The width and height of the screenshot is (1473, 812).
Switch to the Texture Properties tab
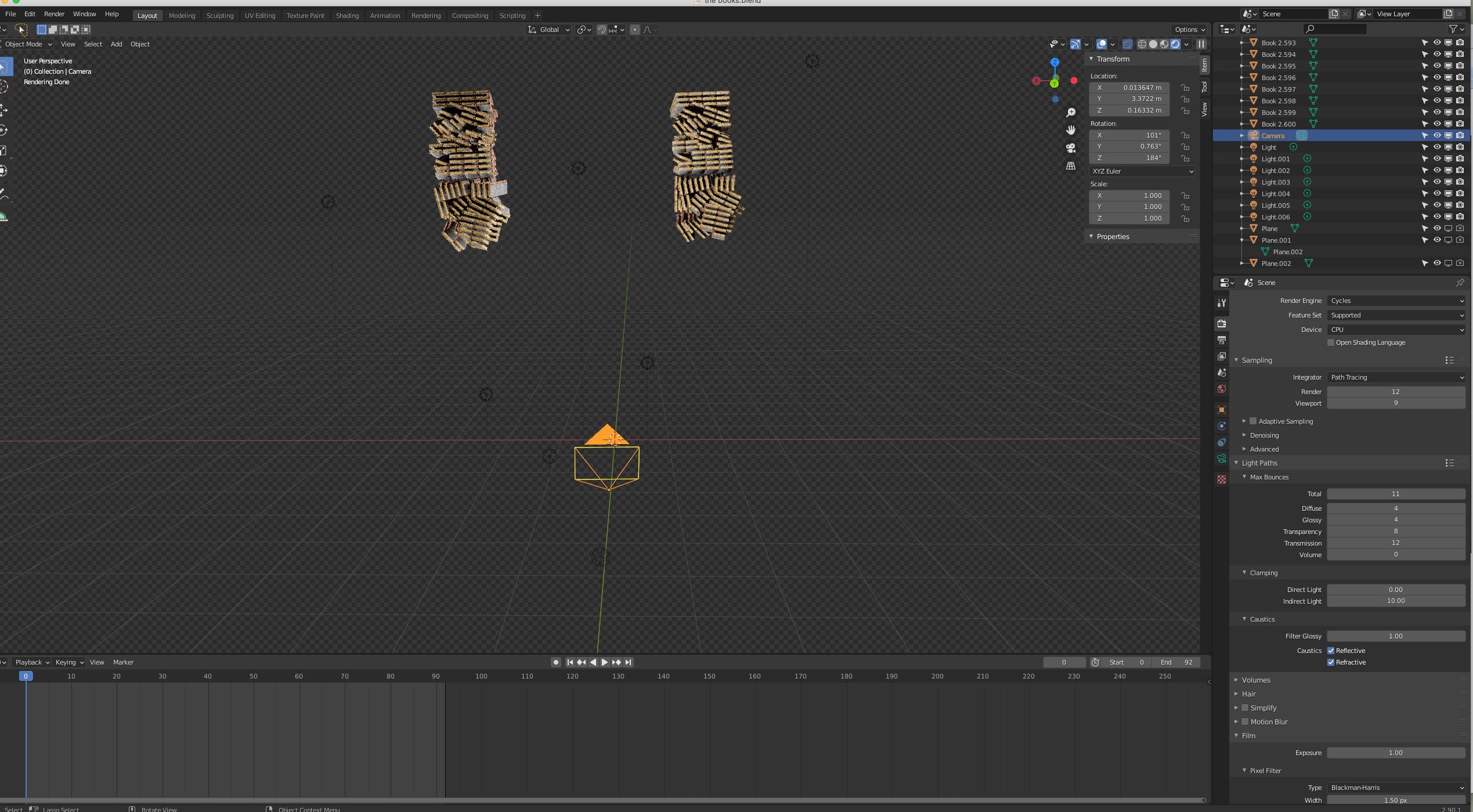coord(1222,479)
